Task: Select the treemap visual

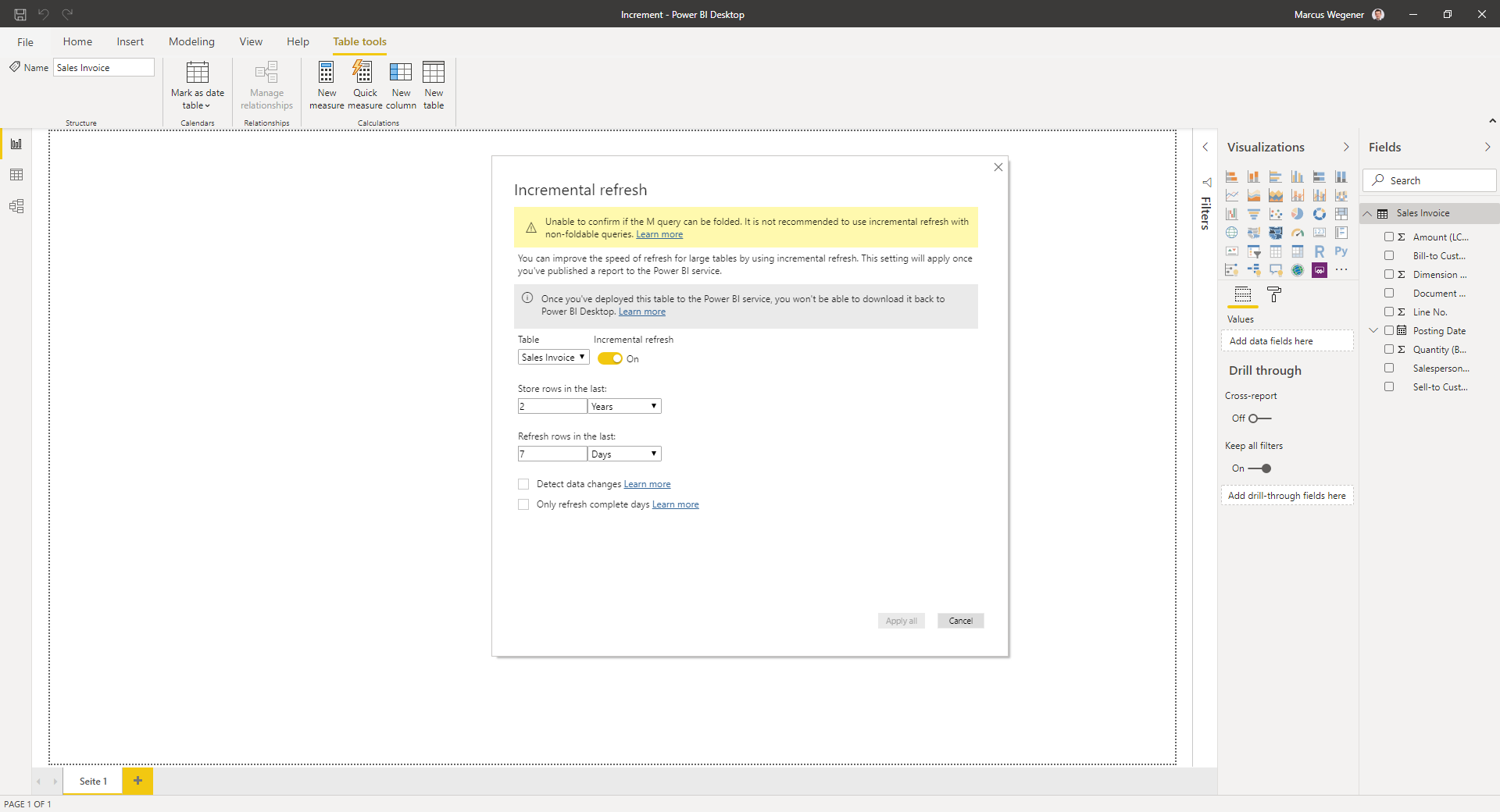Action: (x=1341, y=214)
